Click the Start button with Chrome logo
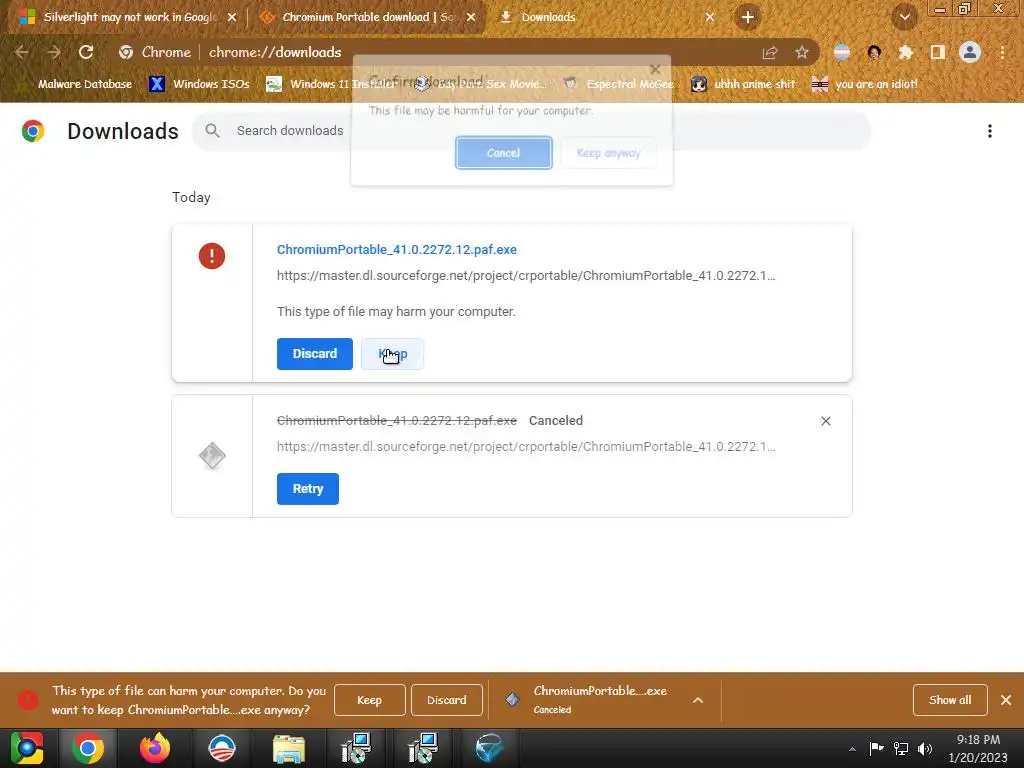 (x=27, y=748)
